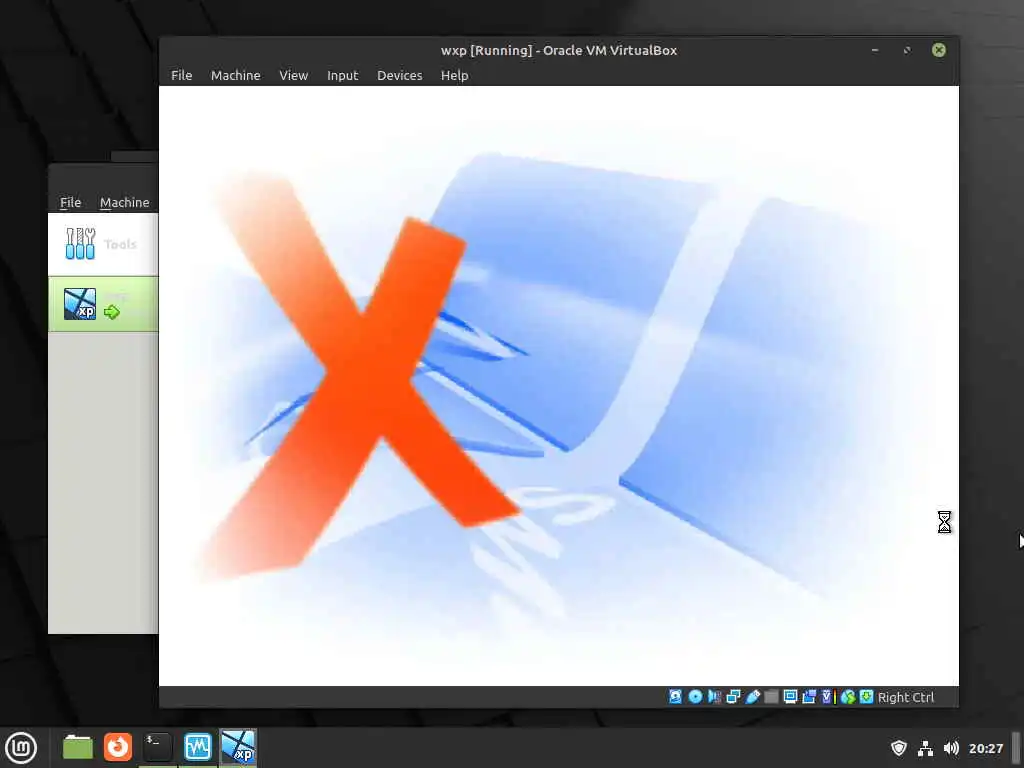The height and width of the screenshot is (768, 1024).
Task: Click the Right Ctrl host key label
Action: 906,697
